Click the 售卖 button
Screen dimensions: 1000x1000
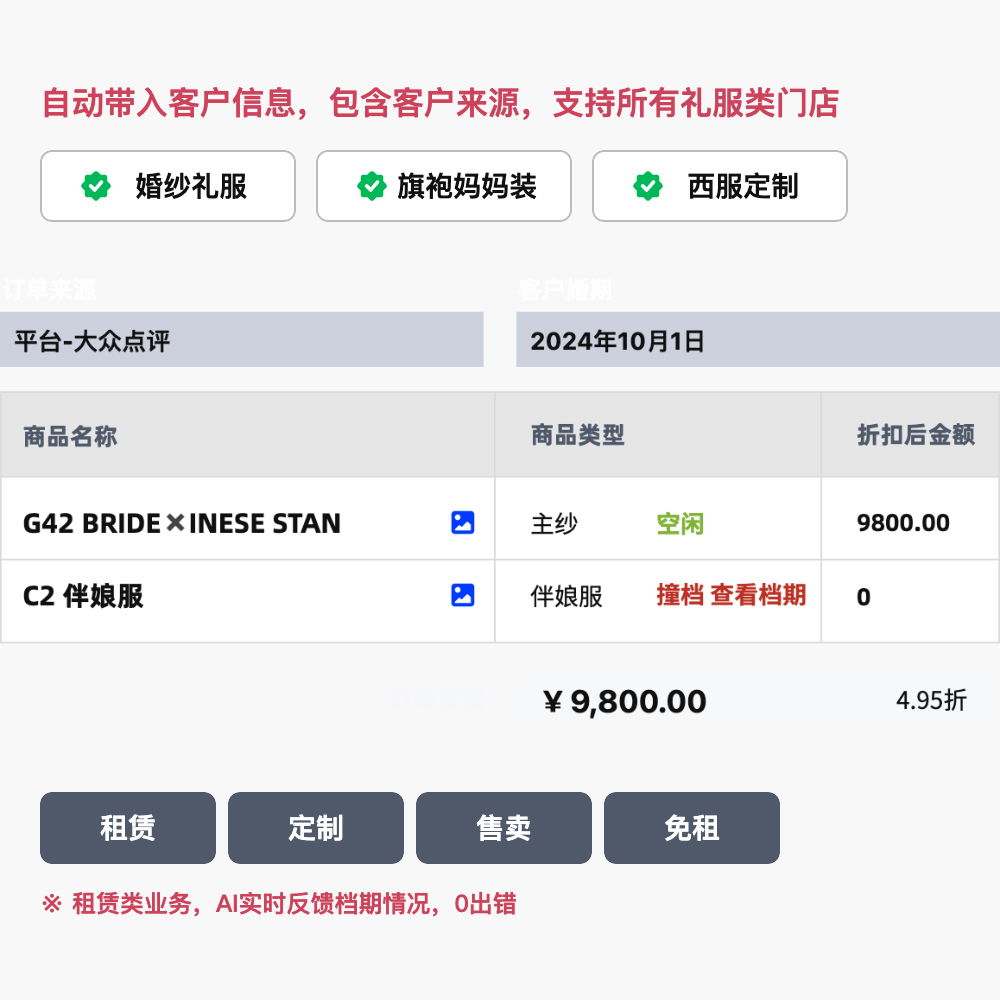click(x=504, y=828)
